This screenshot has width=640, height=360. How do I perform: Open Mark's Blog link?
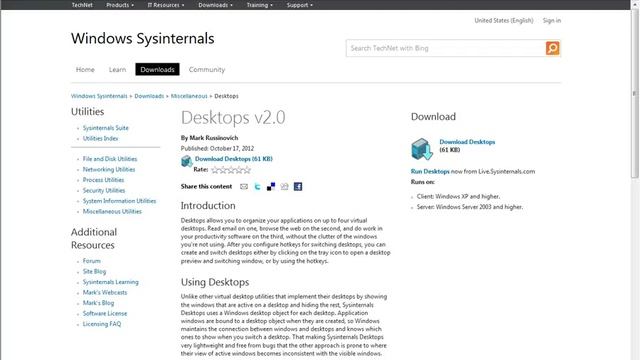pyautogui.click(x=98, y=303)
